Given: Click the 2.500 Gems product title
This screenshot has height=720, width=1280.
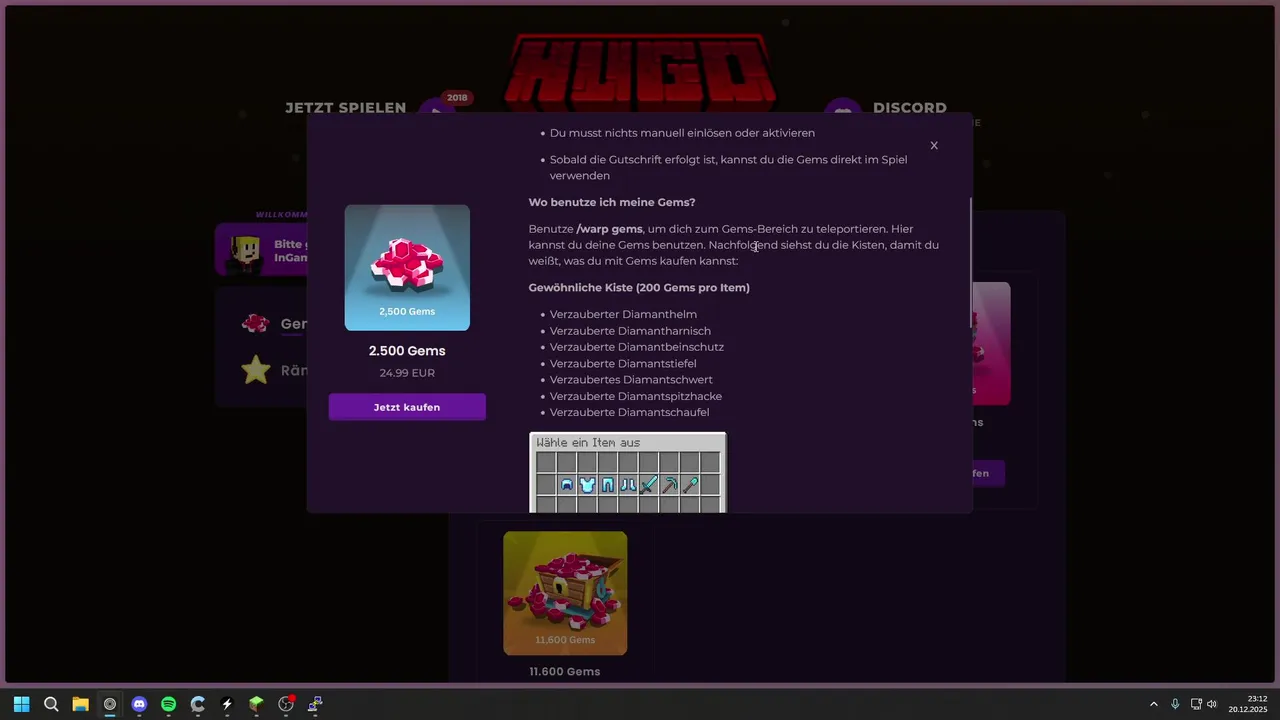Looking at the screenshot, I should [407, 351].
